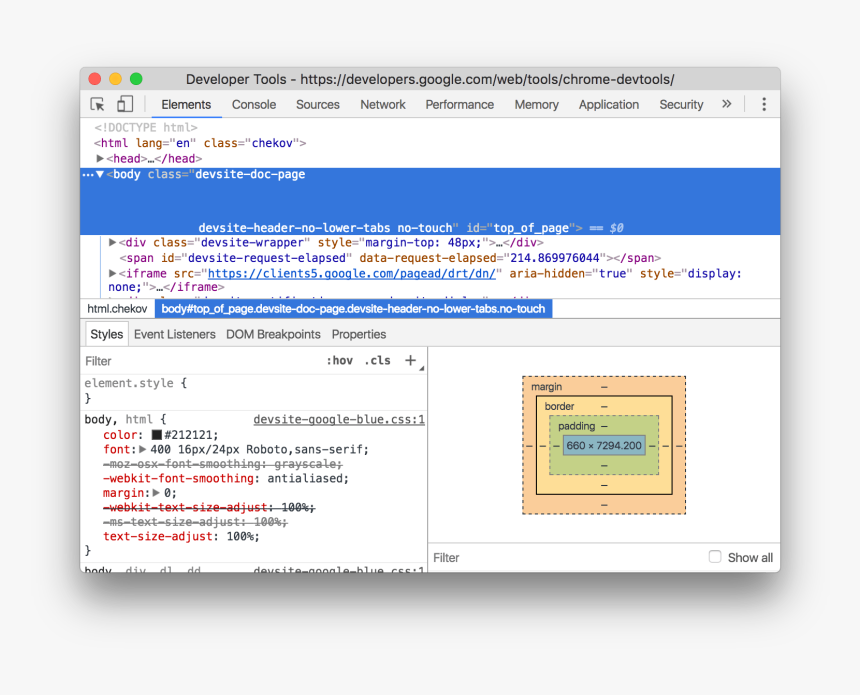Click the ellipsis beside the body element
Screen dimensions: 860x695
(88, 175)
